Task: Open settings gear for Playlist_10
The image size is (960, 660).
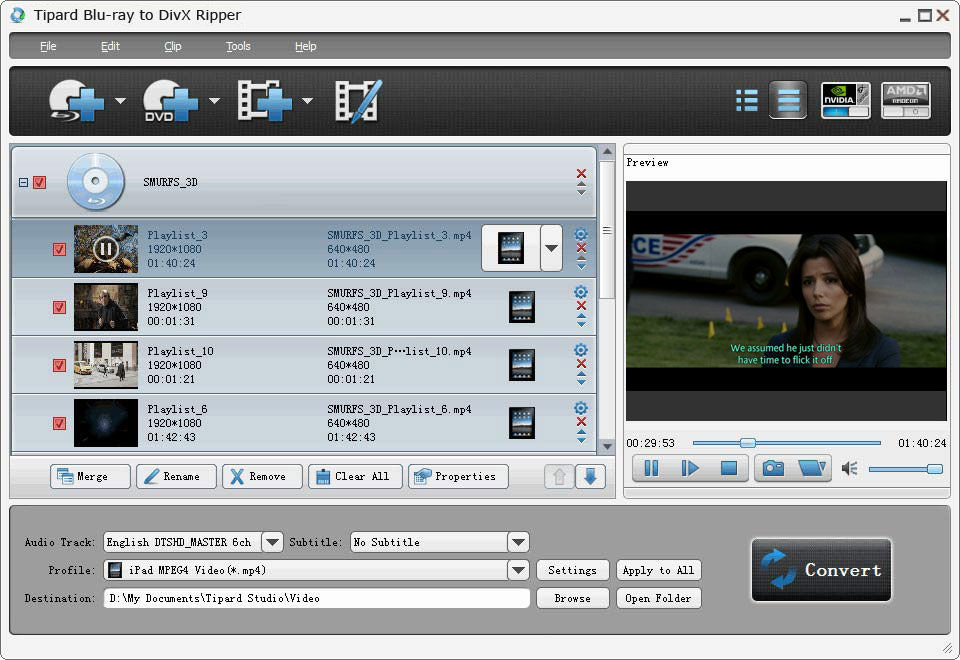Action: 581,350
